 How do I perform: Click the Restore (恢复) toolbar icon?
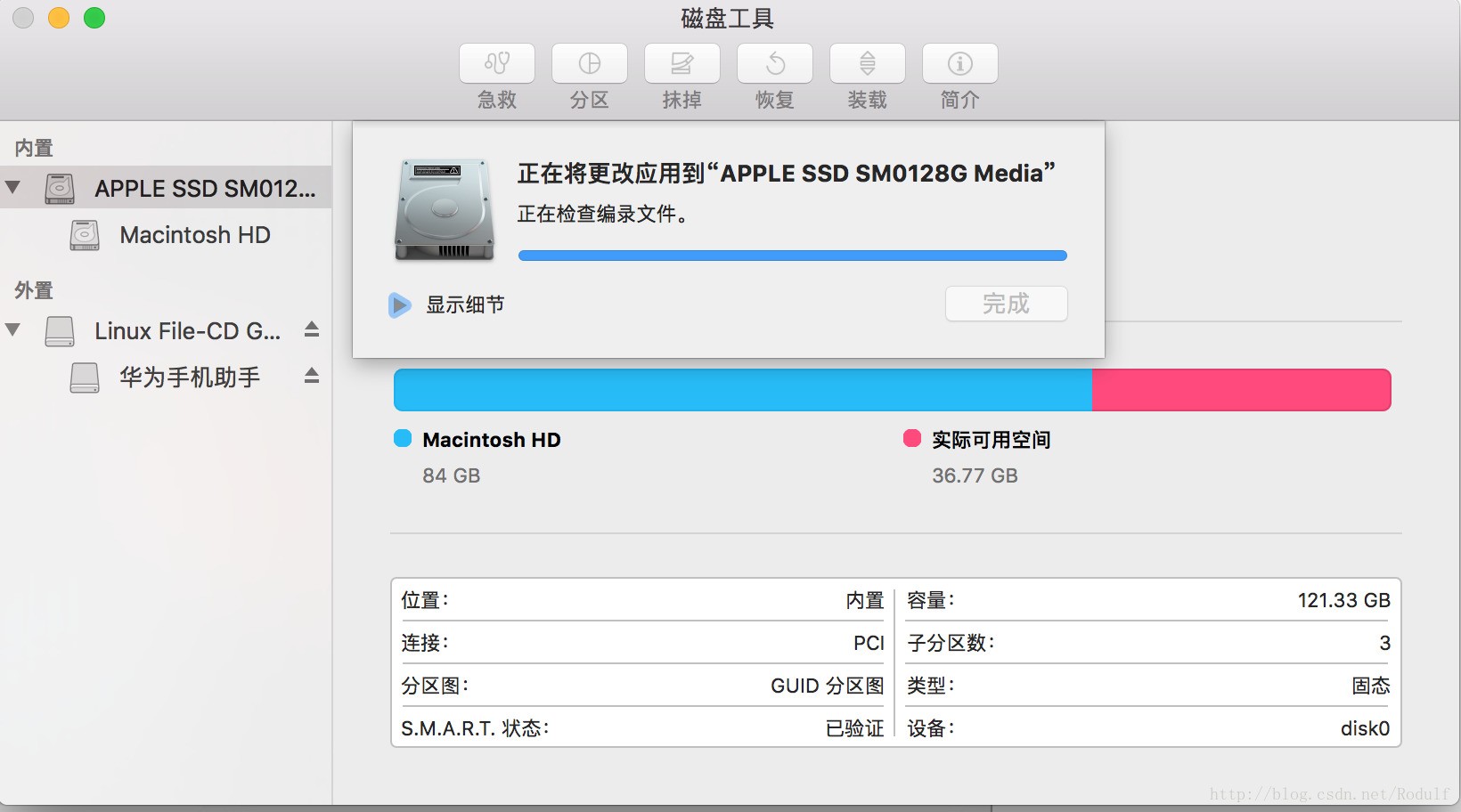point(775,63)
